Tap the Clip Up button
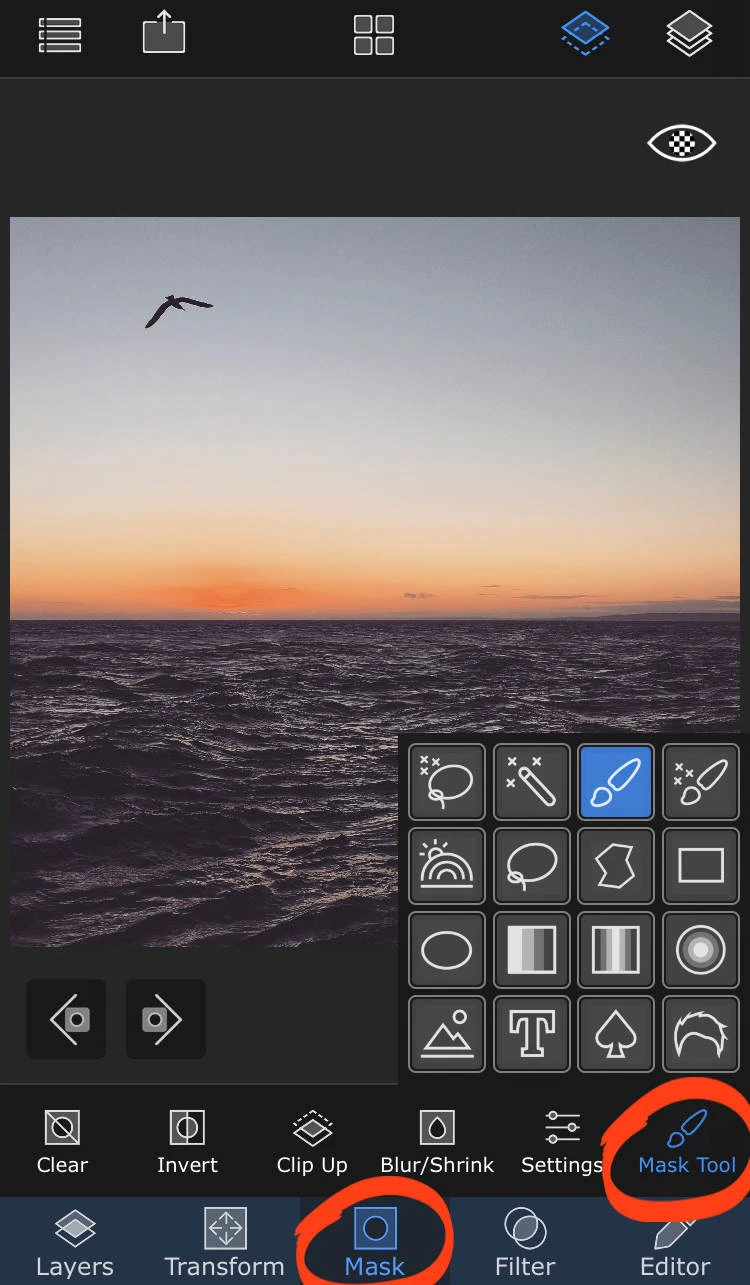Screen dimensions: 750x1285 tap(312, 1142)
